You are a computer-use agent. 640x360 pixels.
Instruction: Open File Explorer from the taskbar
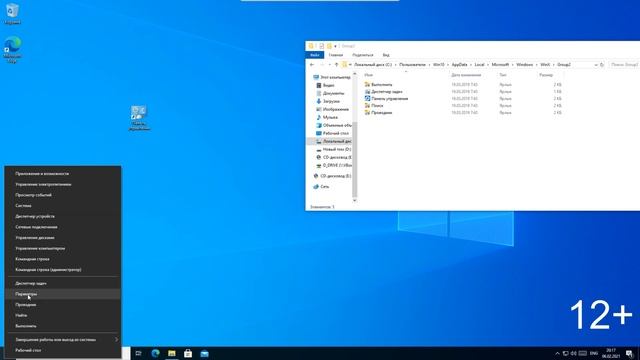(x=172, y=353)
